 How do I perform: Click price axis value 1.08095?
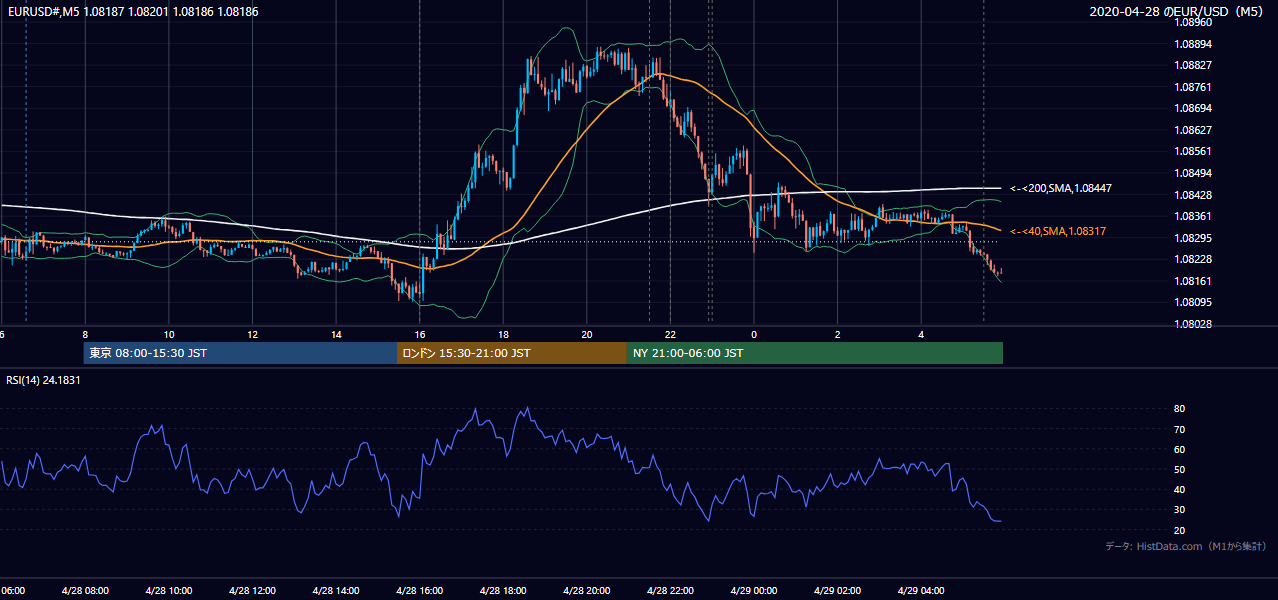point(1193,302)
